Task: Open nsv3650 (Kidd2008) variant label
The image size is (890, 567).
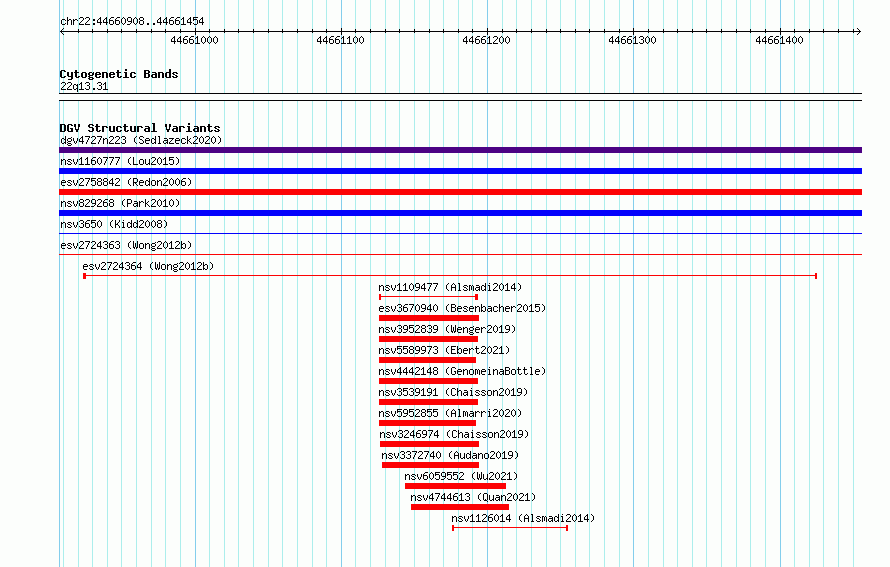Action: pos(114,224)
